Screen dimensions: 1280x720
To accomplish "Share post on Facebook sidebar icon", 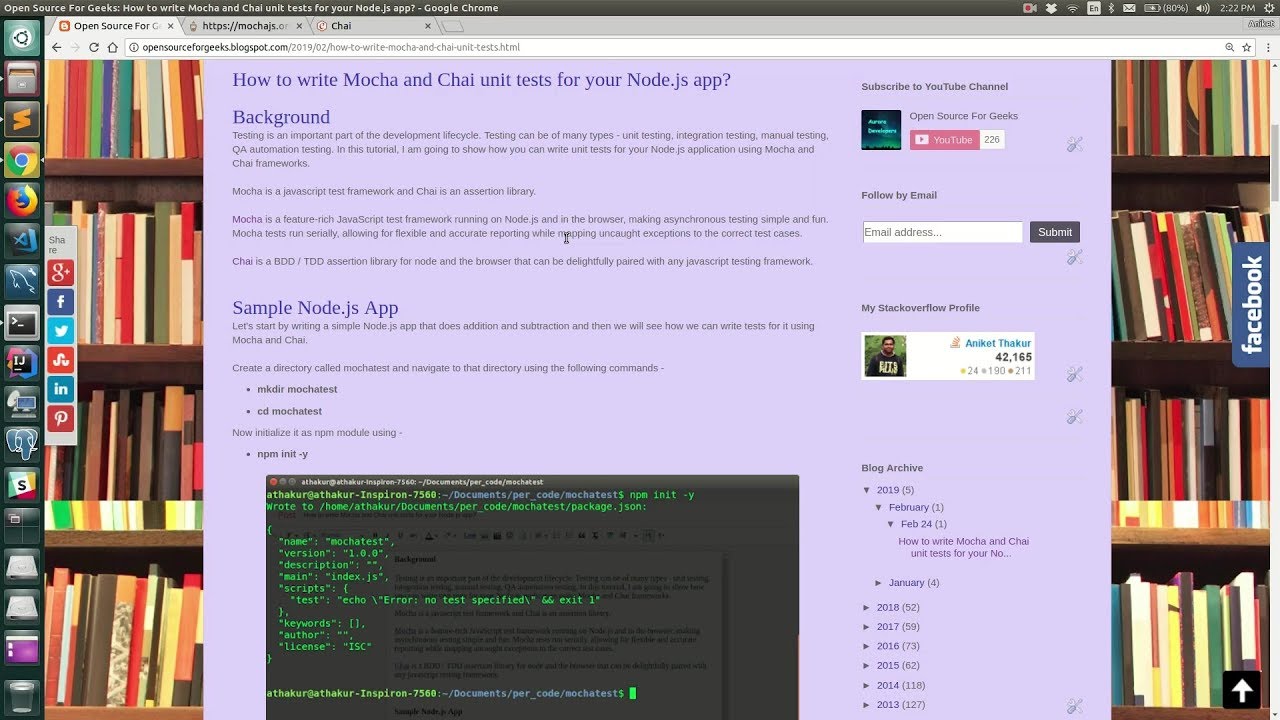I will (61, 301).
